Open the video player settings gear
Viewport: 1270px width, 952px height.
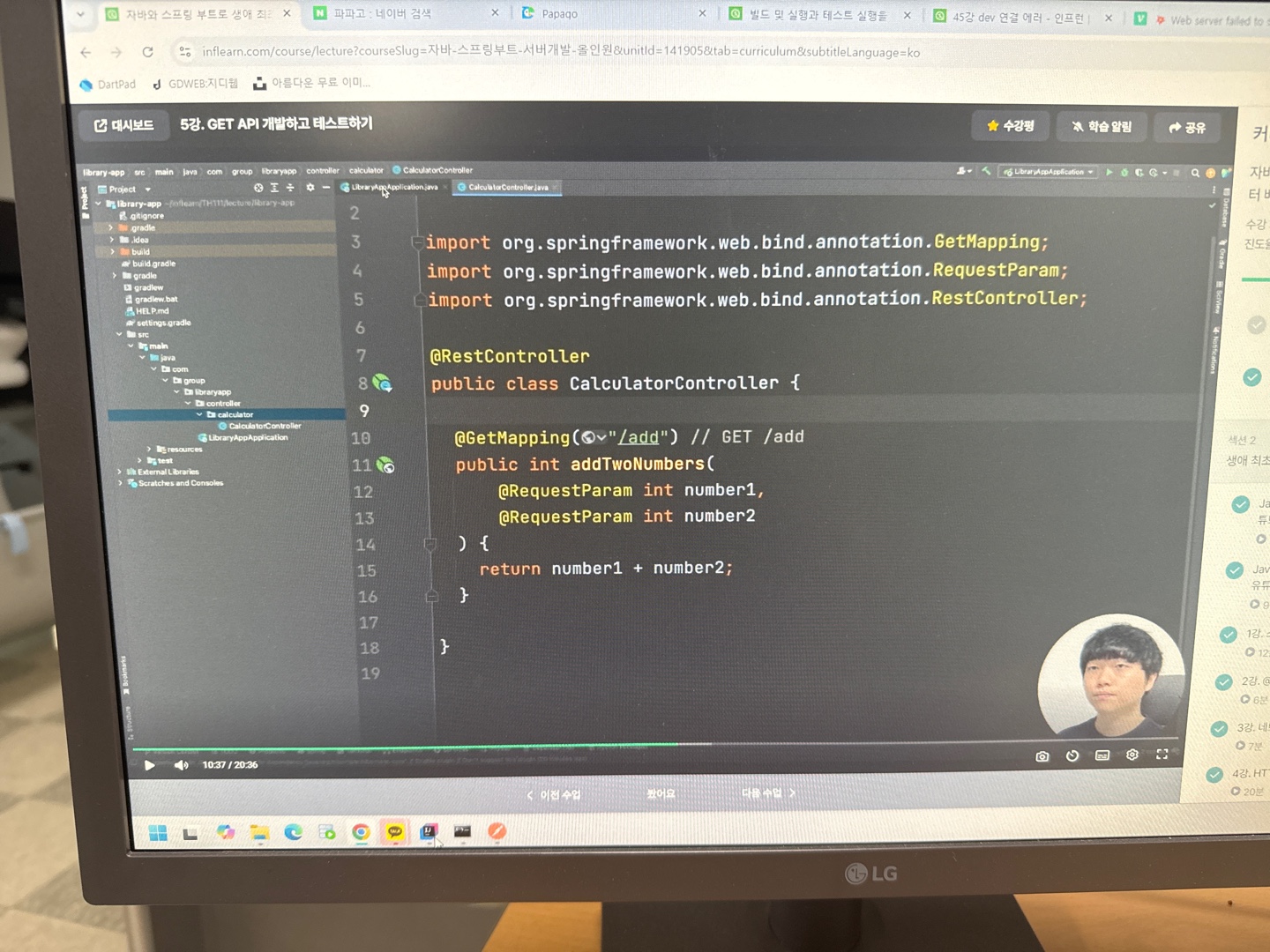pos(1132,755)
